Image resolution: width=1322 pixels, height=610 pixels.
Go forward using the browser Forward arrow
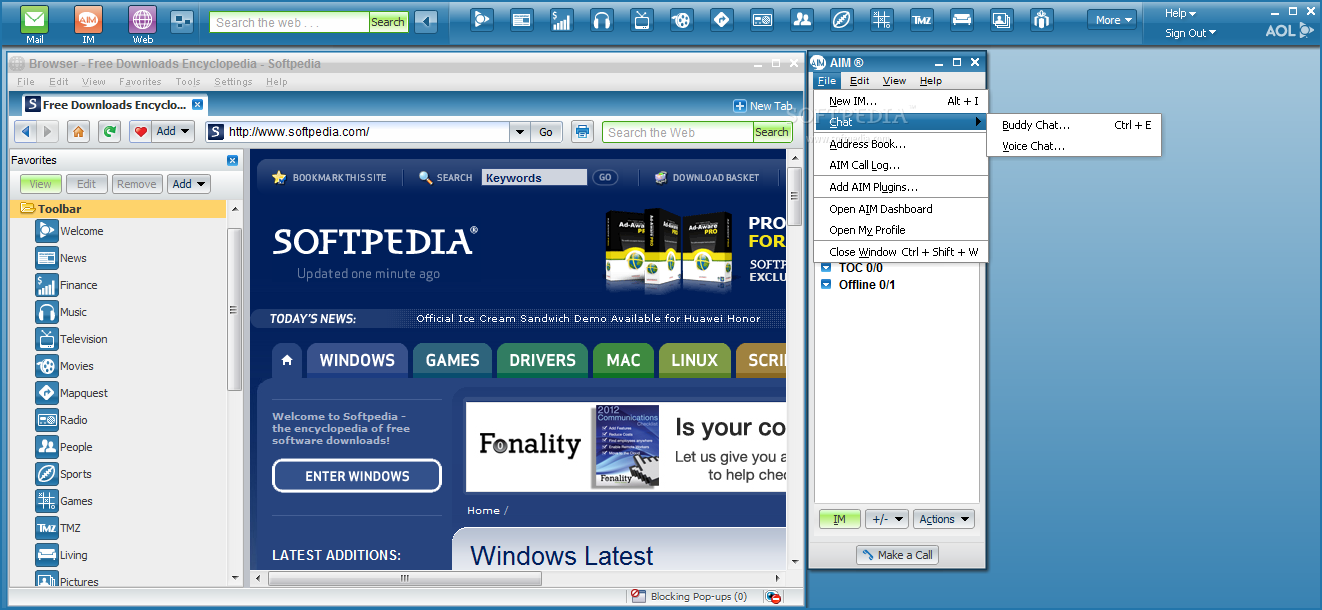(48, 131)
